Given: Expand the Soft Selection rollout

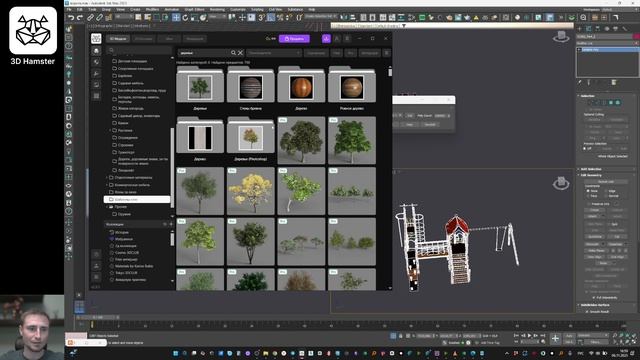Looking at the screenshot, I should (607, 169).
